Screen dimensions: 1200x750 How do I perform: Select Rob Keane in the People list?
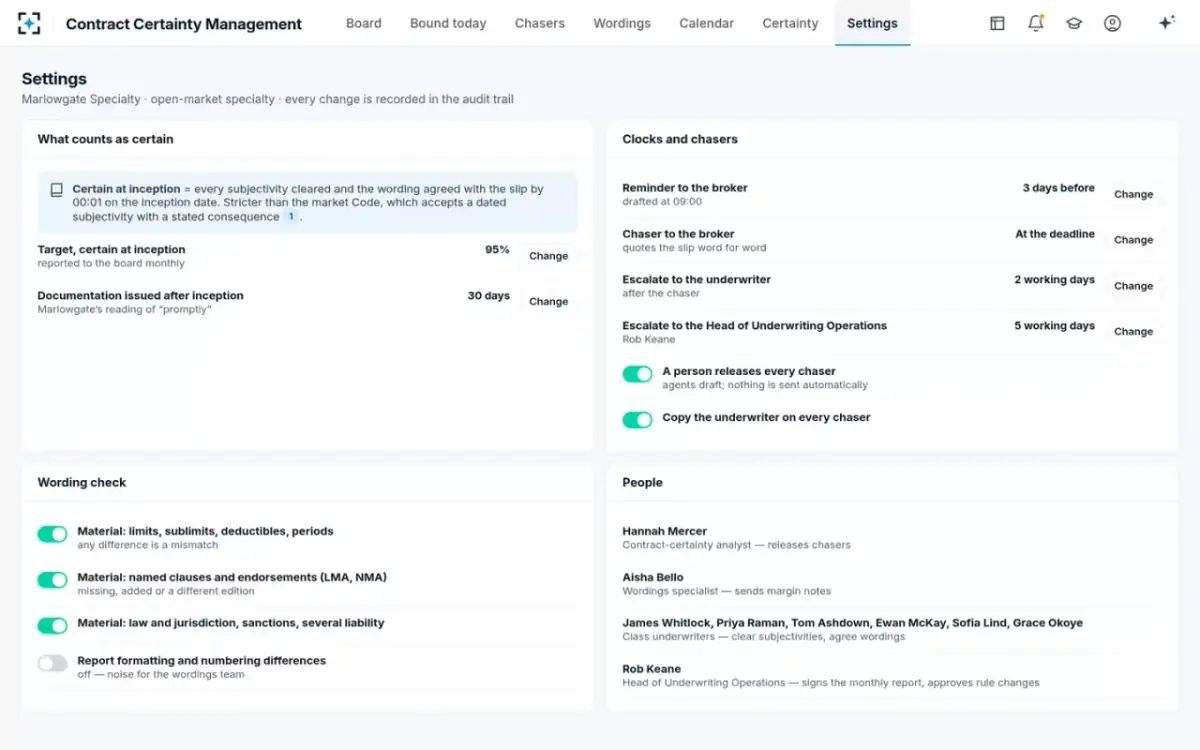[x=651, y=669]
